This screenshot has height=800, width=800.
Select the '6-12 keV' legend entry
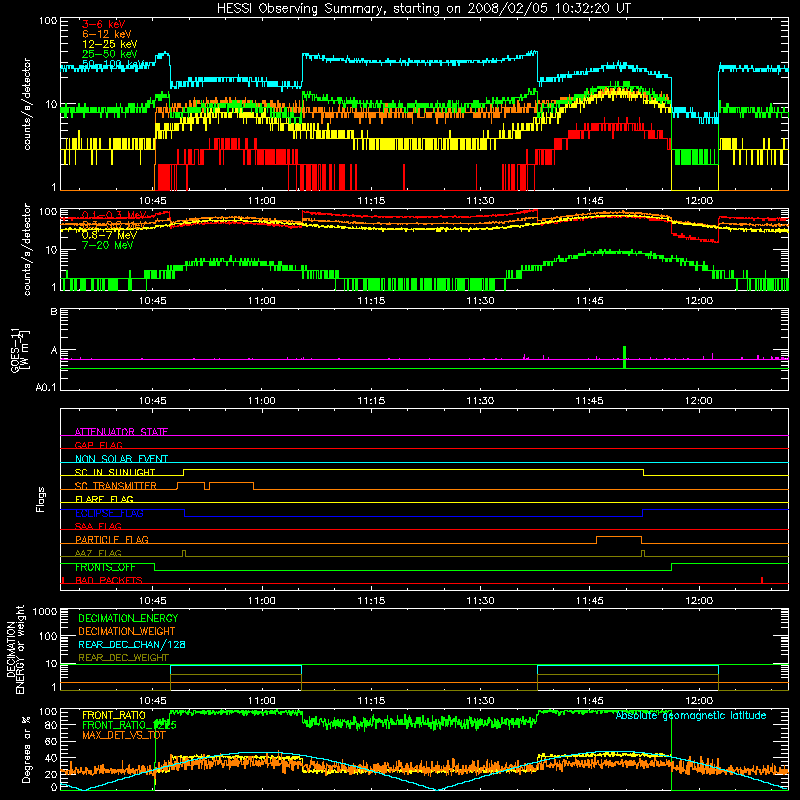[x=106, y=34]
